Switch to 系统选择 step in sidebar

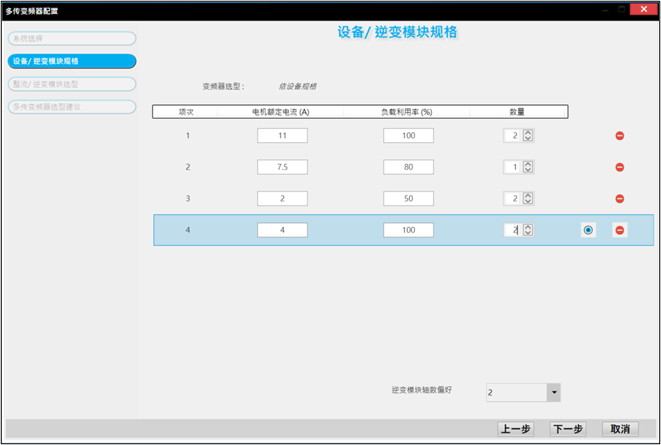point(71,39)
